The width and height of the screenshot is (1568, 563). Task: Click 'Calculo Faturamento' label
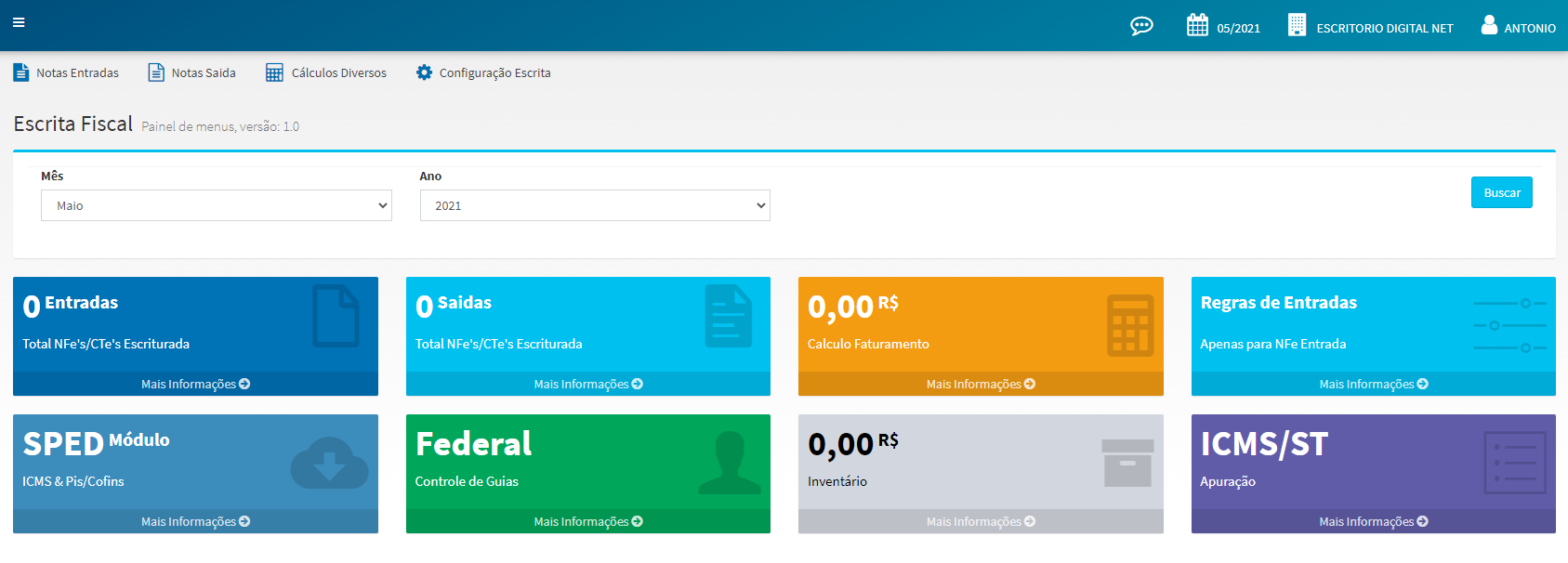[x=868, y=344]
